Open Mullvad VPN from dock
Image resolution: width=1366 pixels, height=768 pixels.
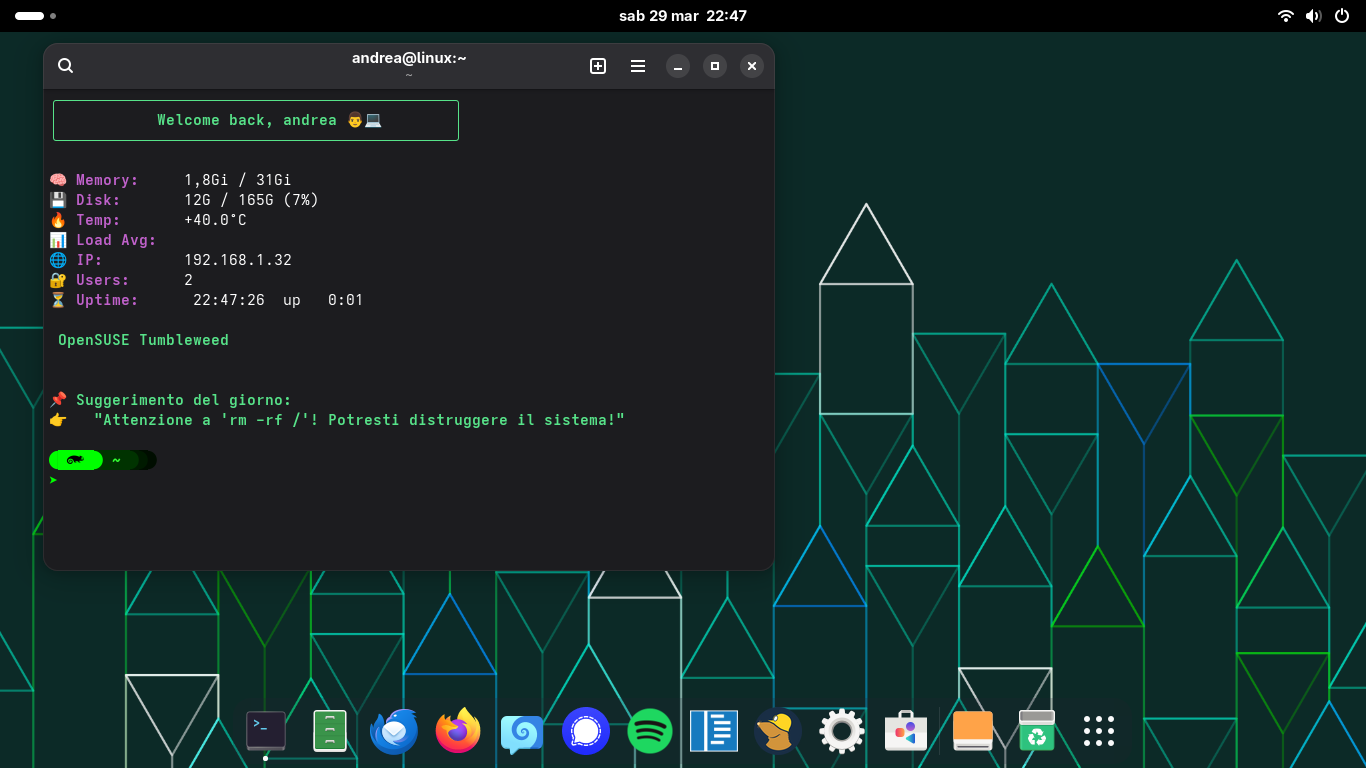(778, 731)
